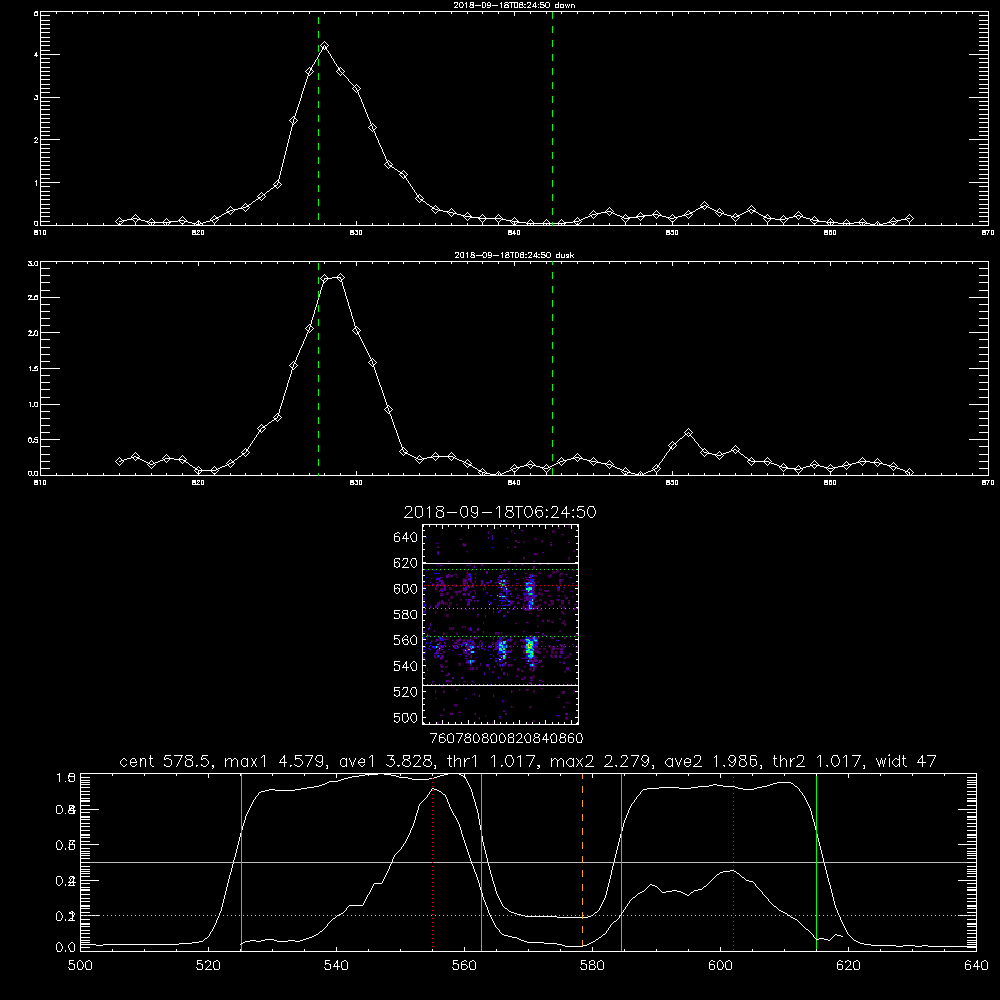1000x1000 pixels.
Task: Click the x-axis label 500 in the bottom plot
Action: pyautogui.click(x=80, y=966)
